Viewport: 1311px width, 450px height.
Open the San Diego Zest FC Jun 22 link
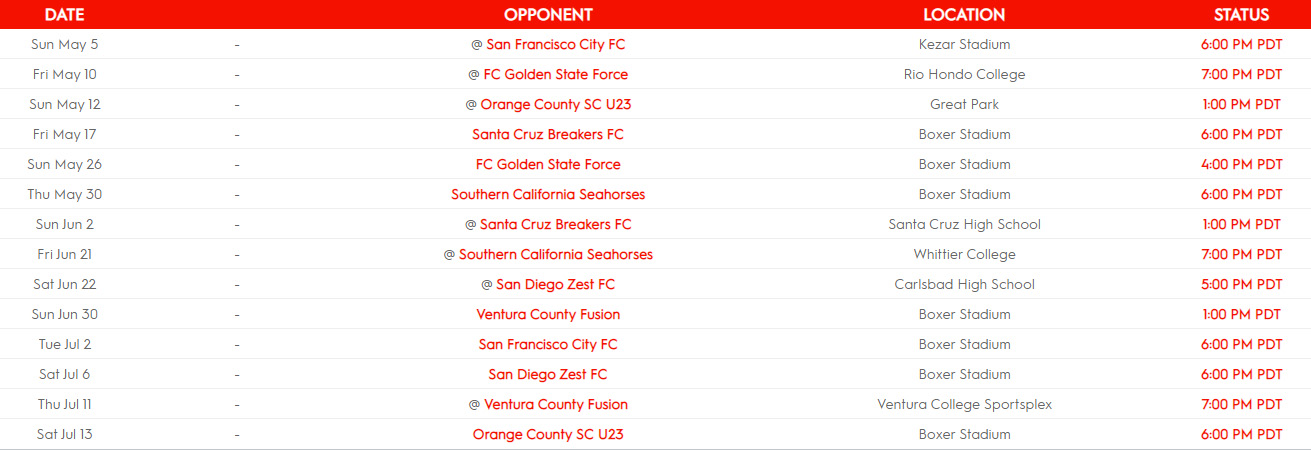556,284
